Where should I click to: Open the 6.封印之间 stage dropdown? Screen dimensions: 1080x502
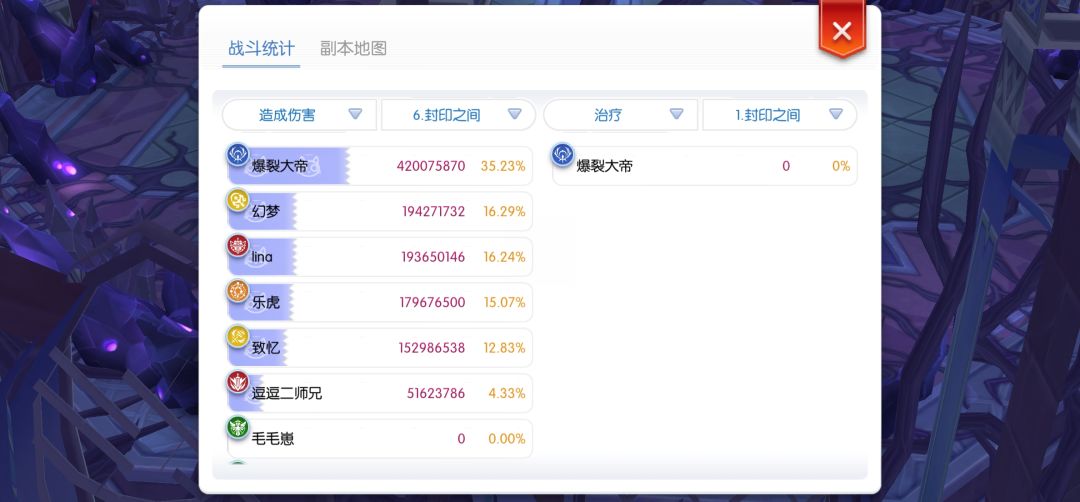pyautogui.click(x=458, y=115)
